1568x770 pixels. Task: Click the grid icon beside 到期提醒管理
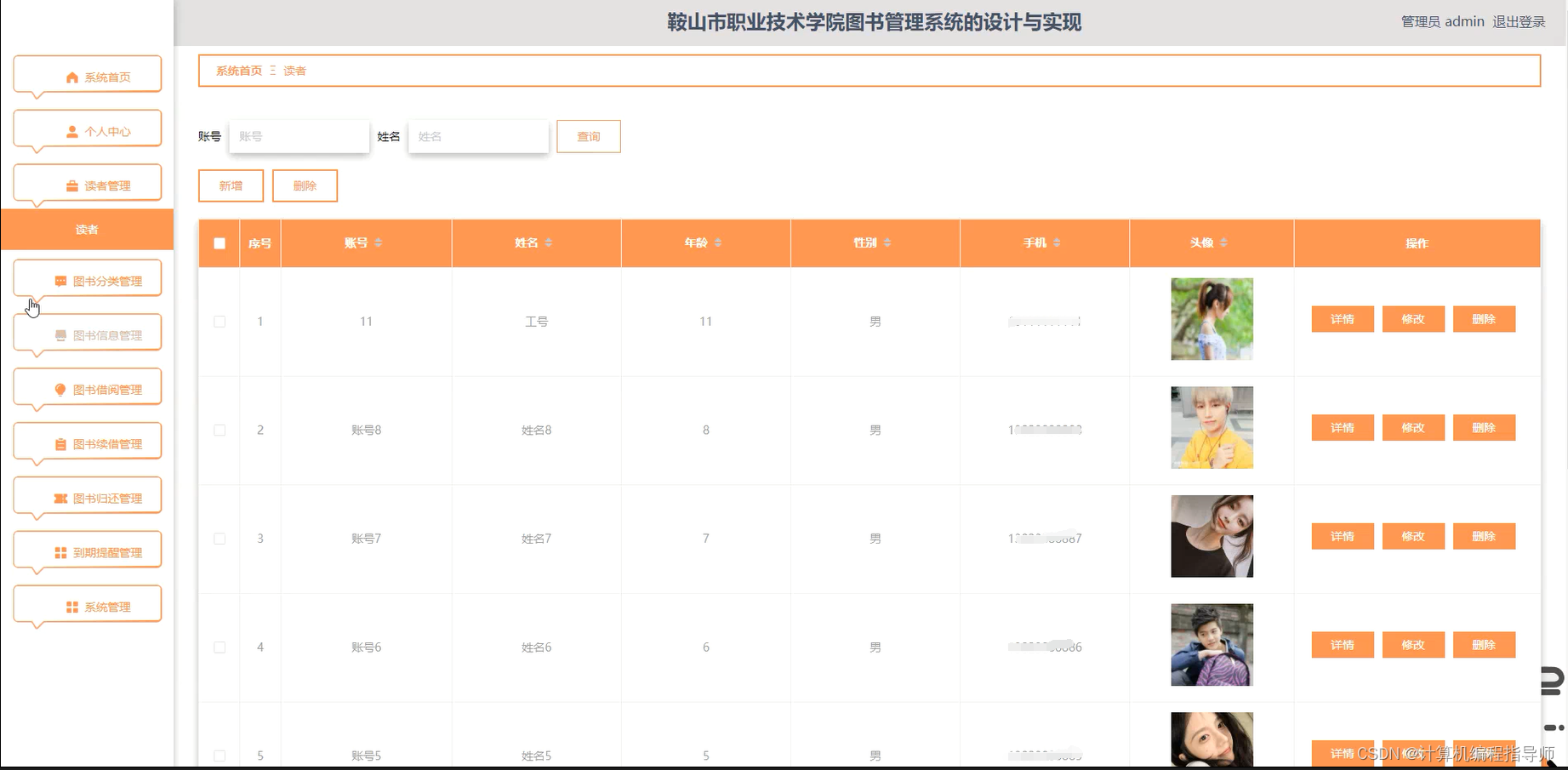(60, 553)
